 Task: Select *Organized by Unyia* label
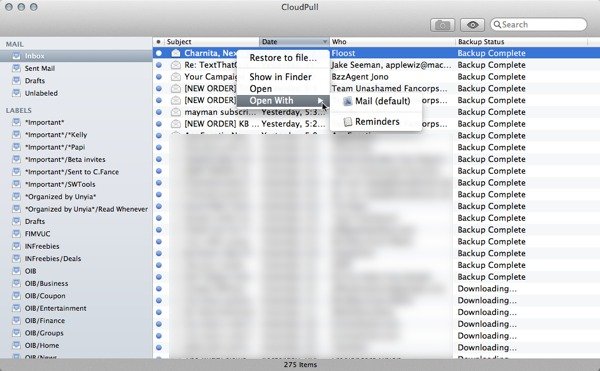(x=76, y=197)
